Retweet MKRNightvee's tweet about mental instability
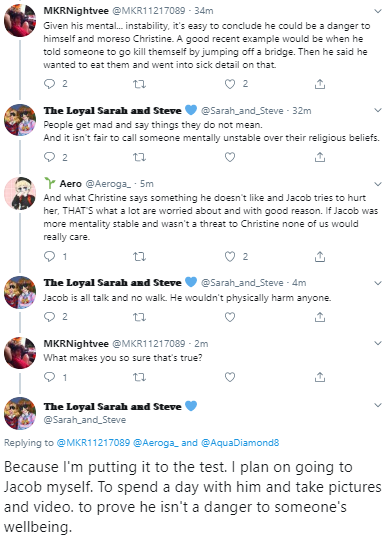The height and width of the screenshot is (548, 391). coord(139,84)
